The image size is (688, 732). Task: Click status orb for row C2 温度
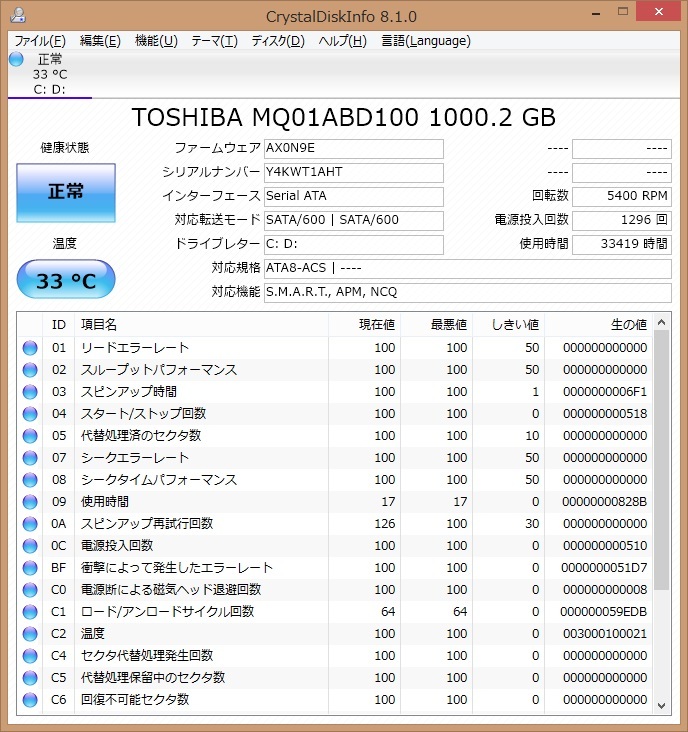(30, 633)
